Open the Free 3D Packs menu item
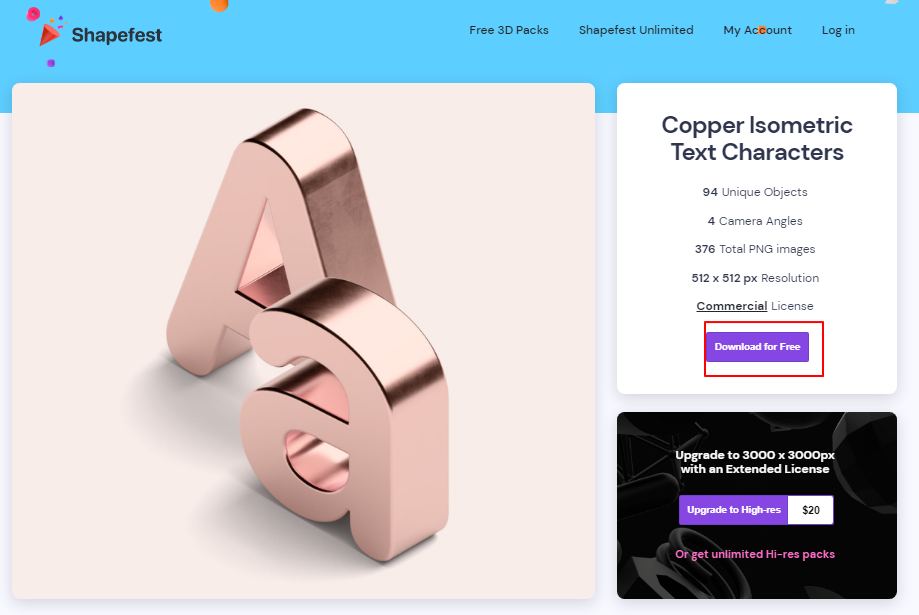919x615 pixels. [509, 30]
